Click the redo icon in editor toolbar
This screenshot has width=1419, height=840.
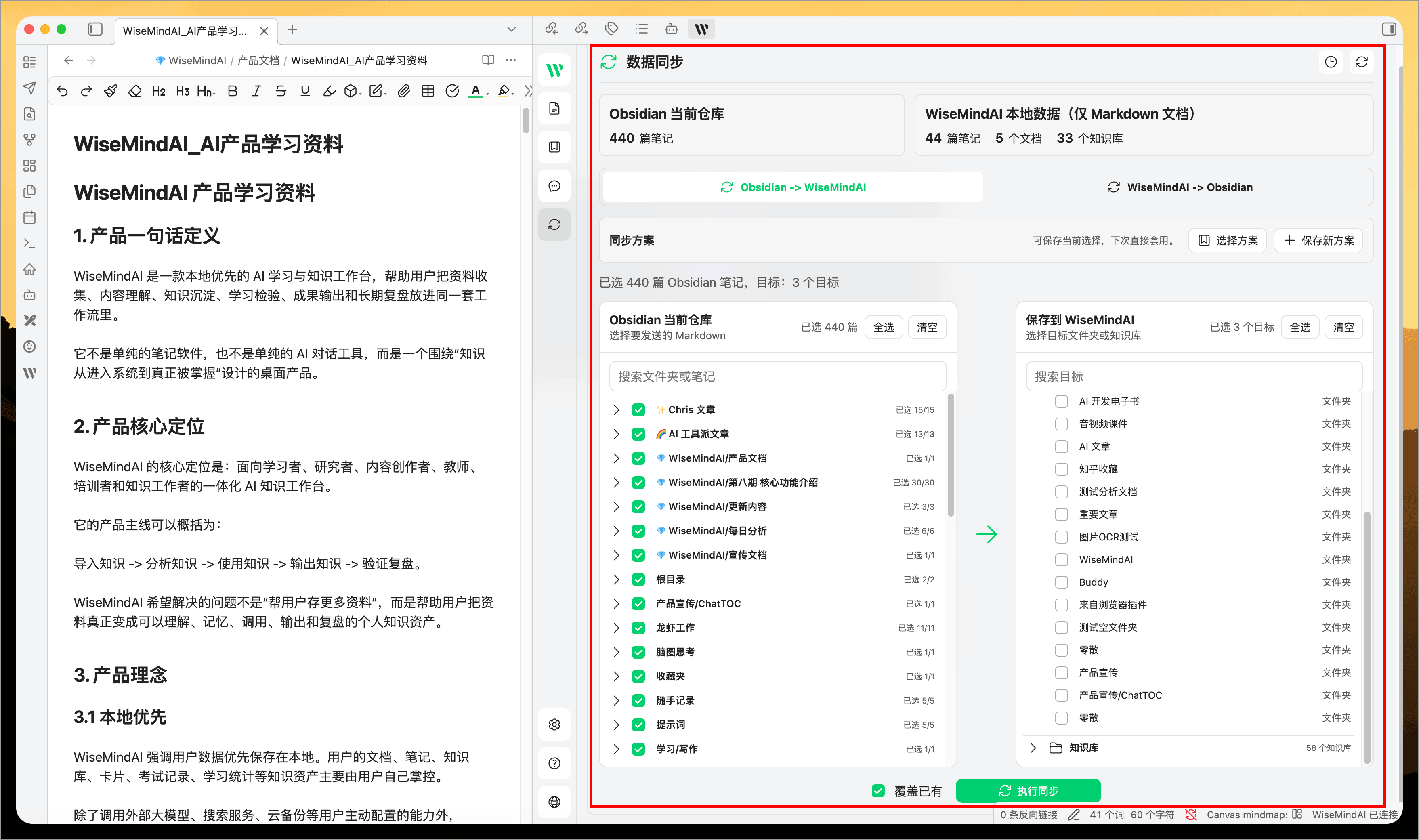pyautogui.click(x=86, y=91)
